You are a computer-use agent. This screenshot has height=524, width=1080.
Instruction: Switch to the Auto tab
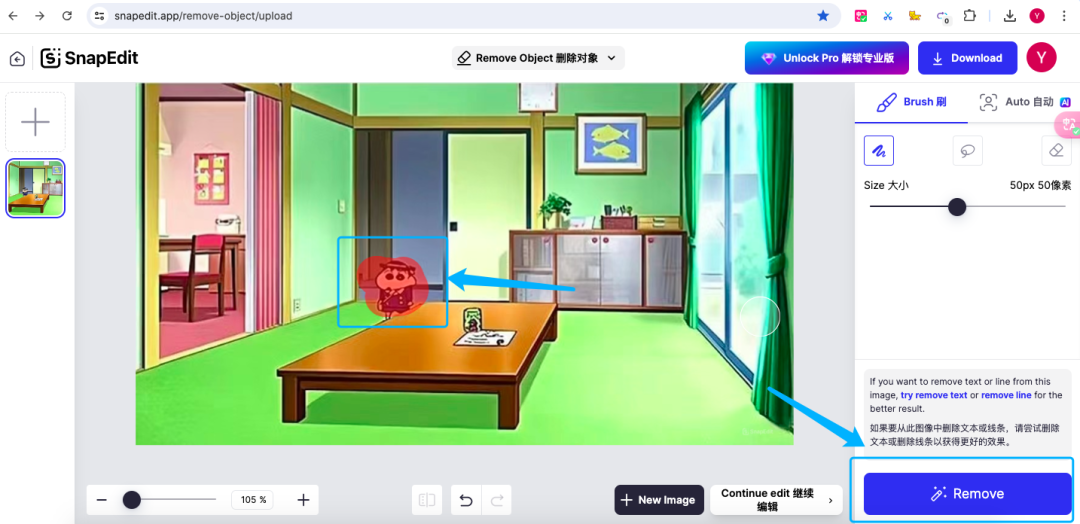tap(1024, 102)
